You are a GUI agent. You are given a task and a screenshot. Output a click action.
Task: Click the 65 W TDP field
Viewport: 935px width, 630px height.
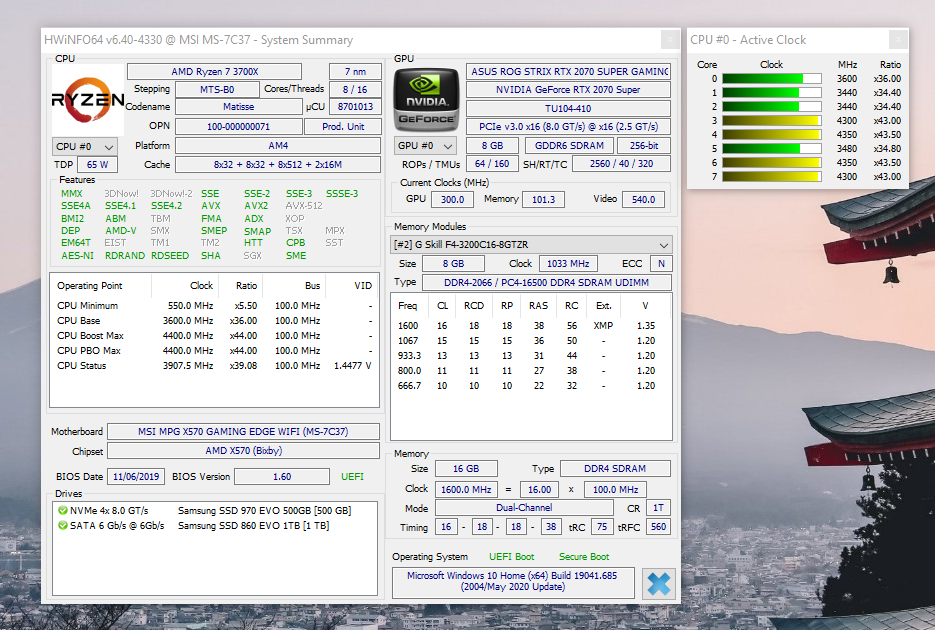click(x=97, y=165)
